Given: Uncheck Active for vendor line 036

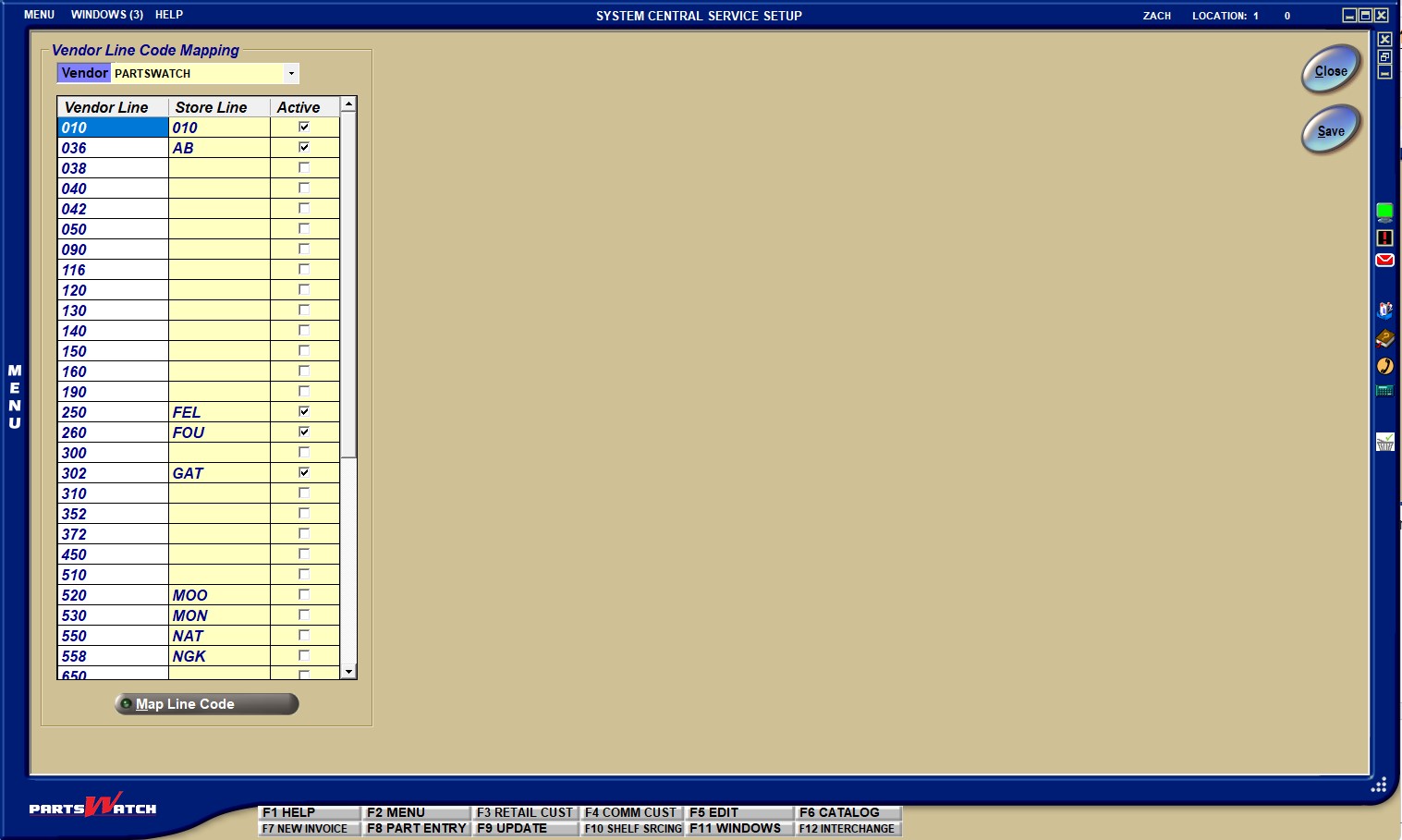Looking at the screenshot, I should point(304,148).
